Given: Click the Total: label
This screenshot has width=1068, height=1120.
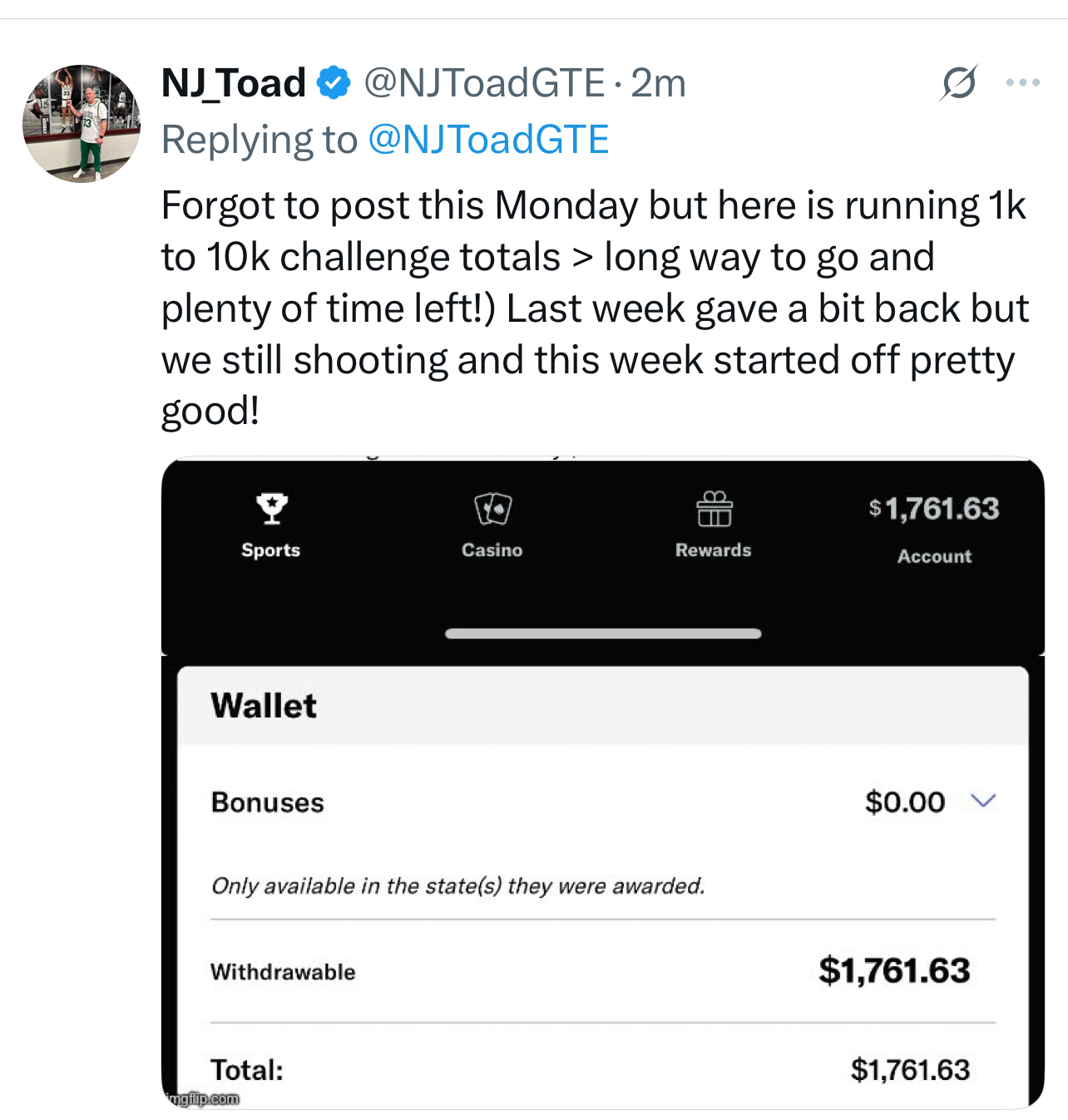Looking at the screenshot, I should click(x=247, y=1070).
